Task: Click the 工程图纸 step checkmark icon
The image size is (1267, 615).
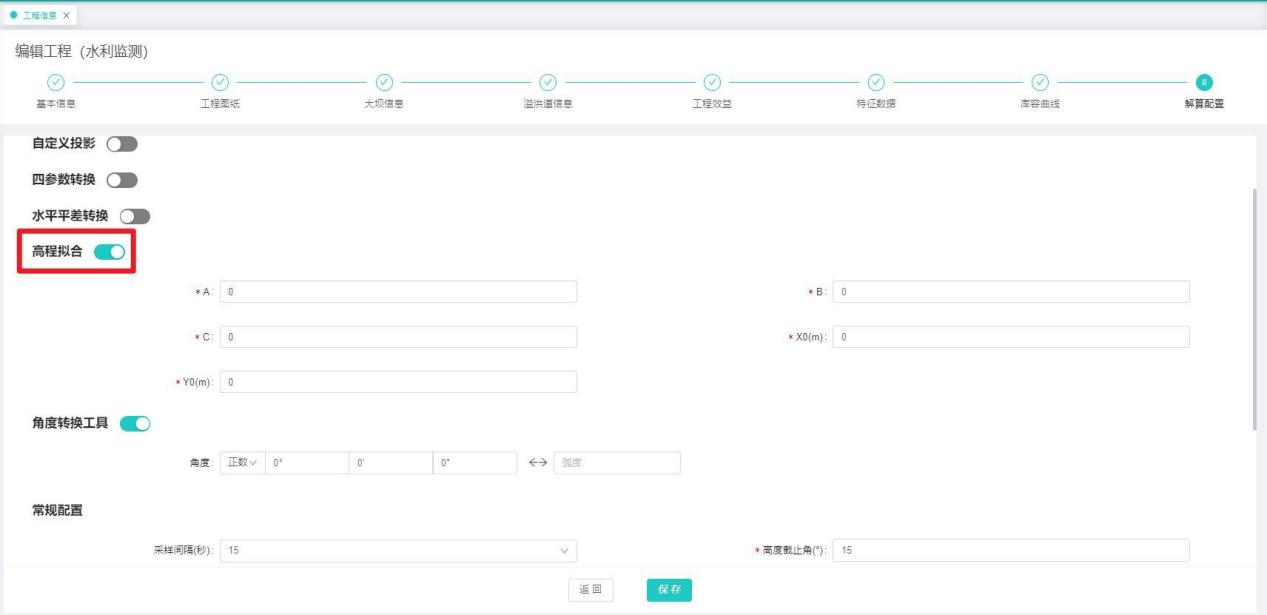Action: coord(220,82)
